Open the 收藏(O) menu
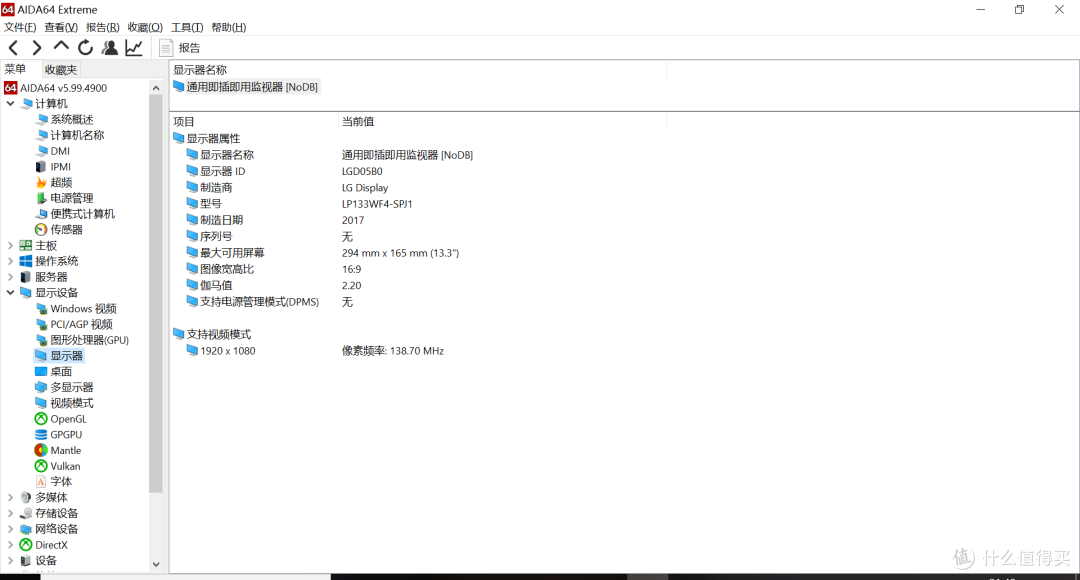This screenshot has width=1080, height=580. (145, 28)
